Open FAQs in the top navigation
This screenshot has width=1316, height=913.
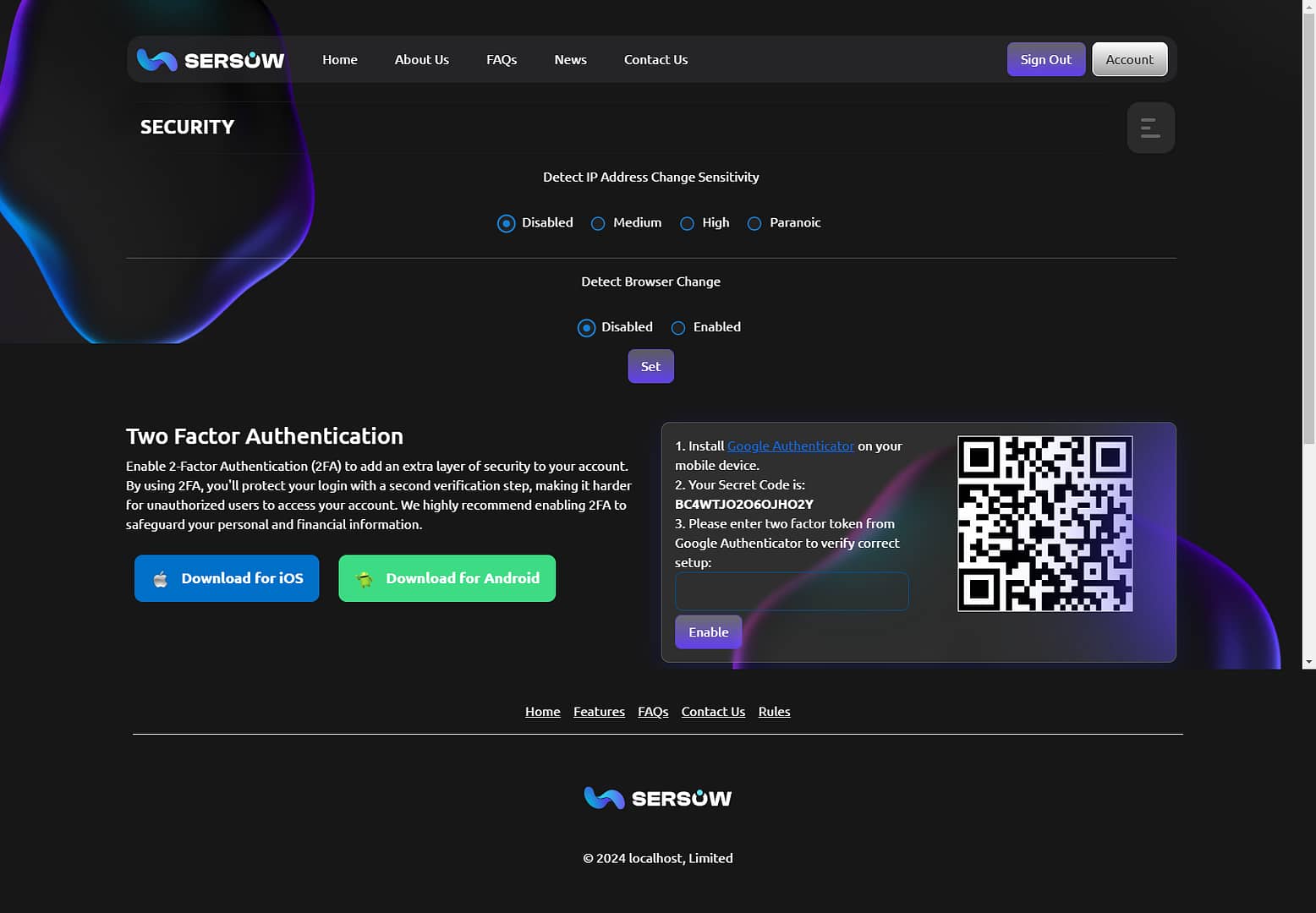pyautogui.click(x=502, y=59)
